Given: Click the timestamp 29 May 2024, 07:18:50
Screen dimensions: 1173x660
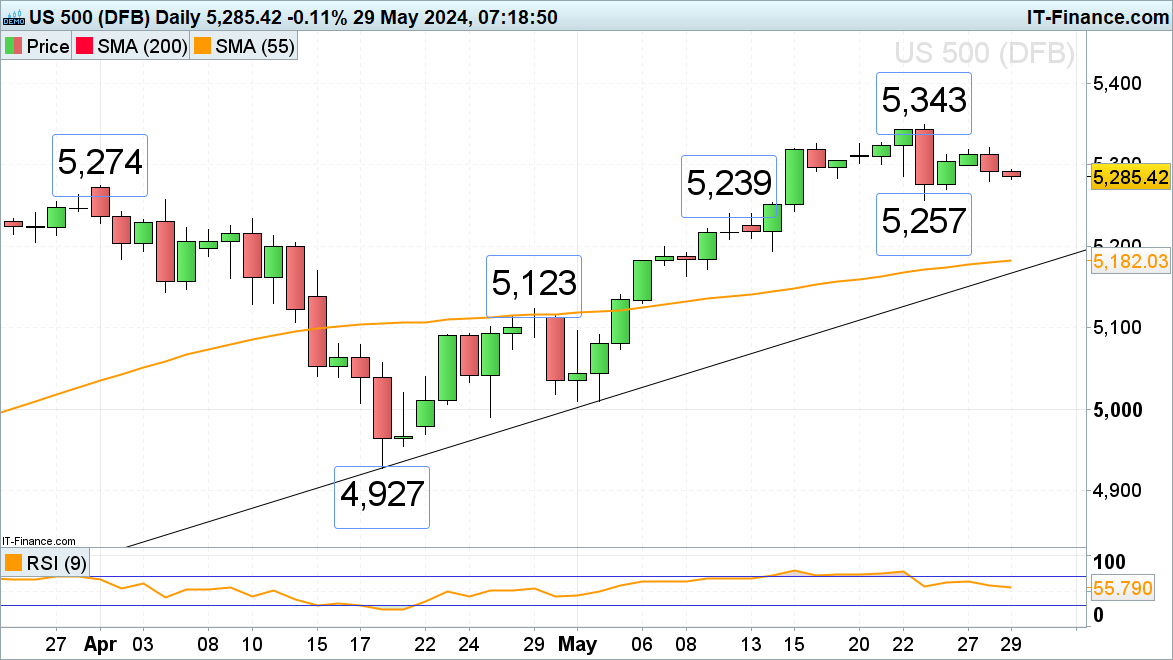Looking at the screenshot, I should (456, 16).
